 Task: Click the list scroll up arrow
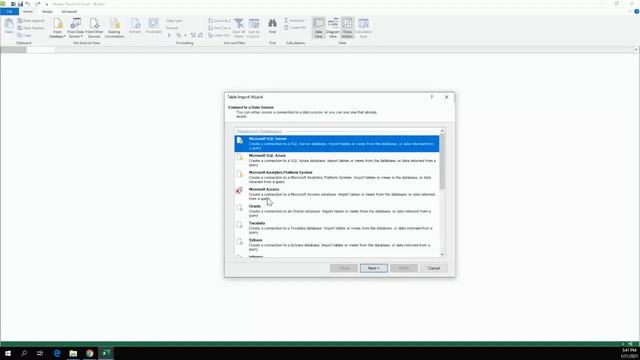[442, 131]
